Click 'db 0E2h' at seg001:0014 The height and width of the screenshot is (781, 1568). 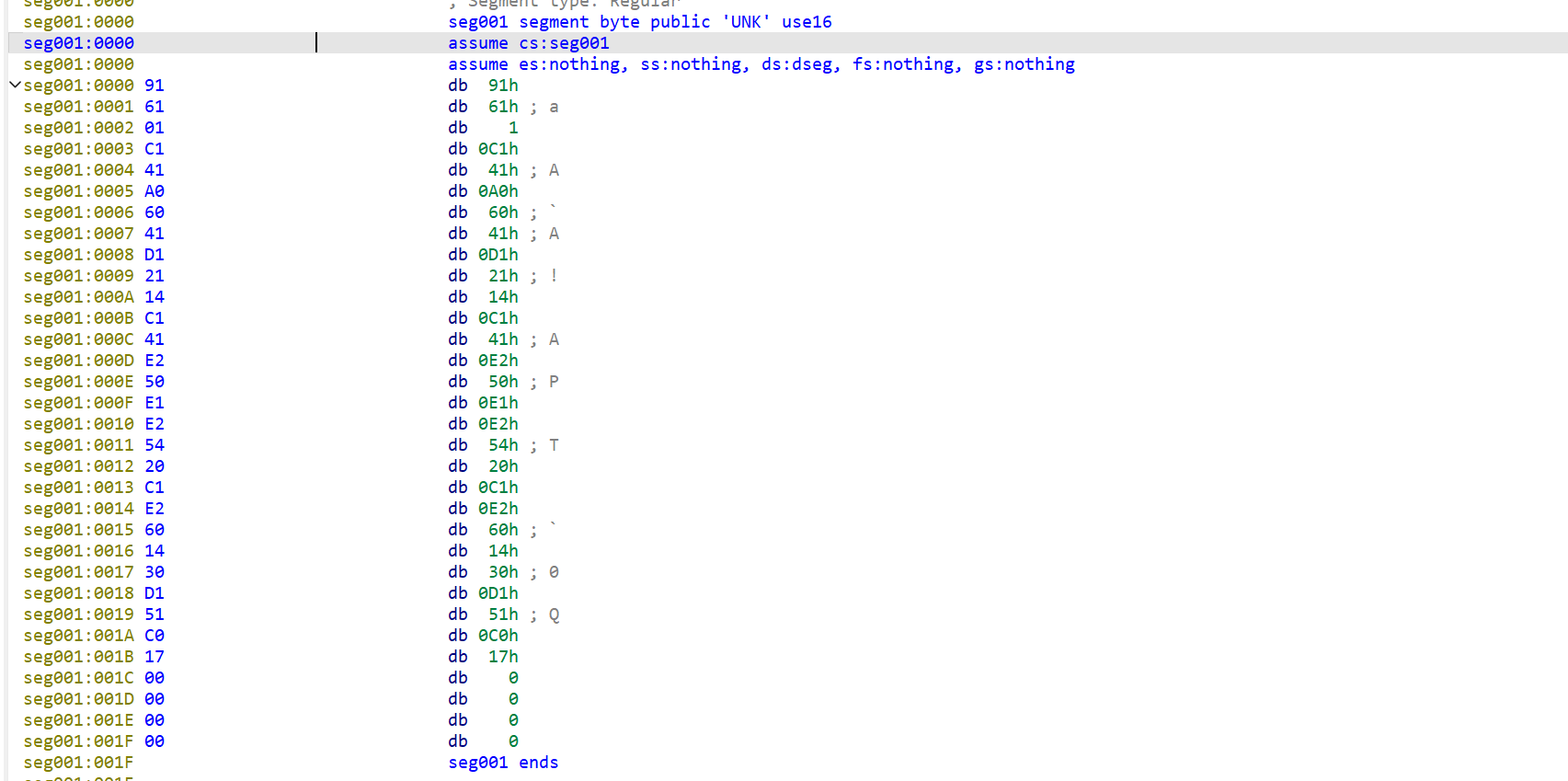(x=484, y=509)
